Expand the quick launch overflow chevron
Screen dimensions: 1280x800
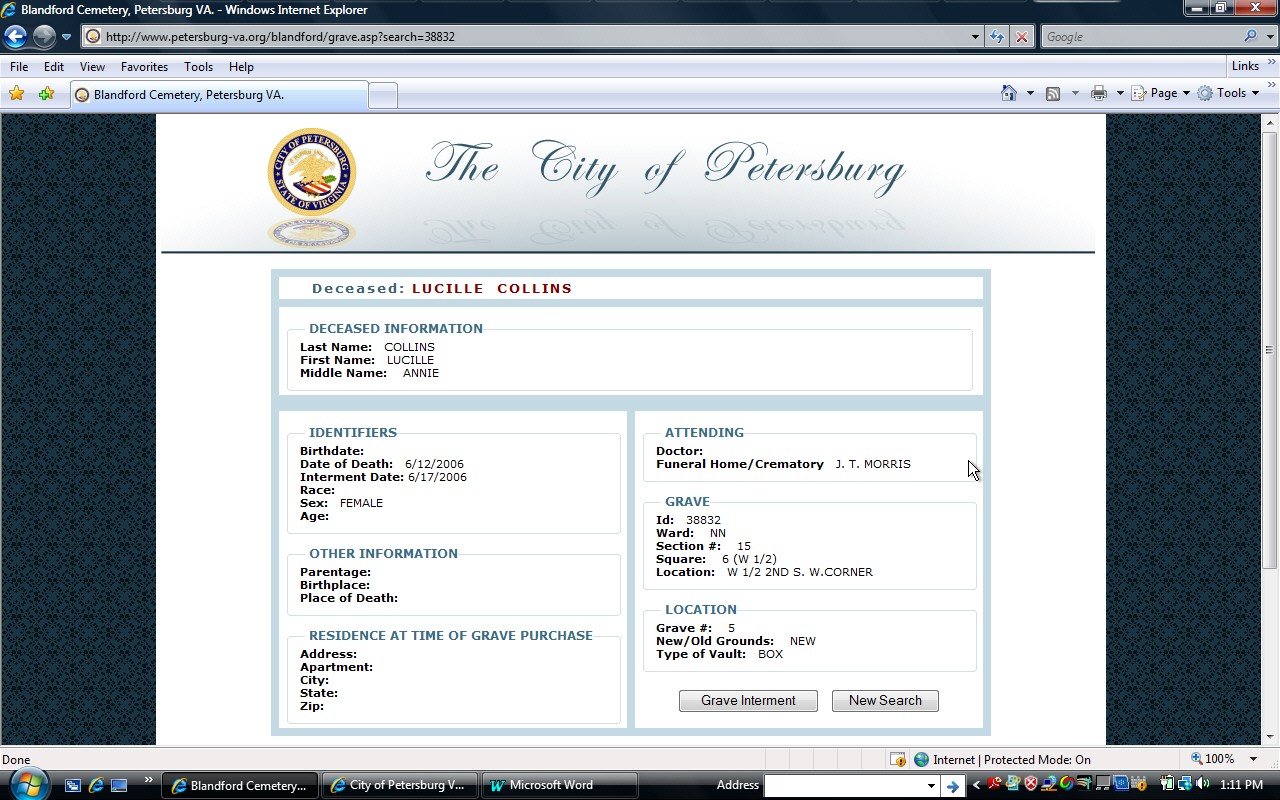click(149, 780)
